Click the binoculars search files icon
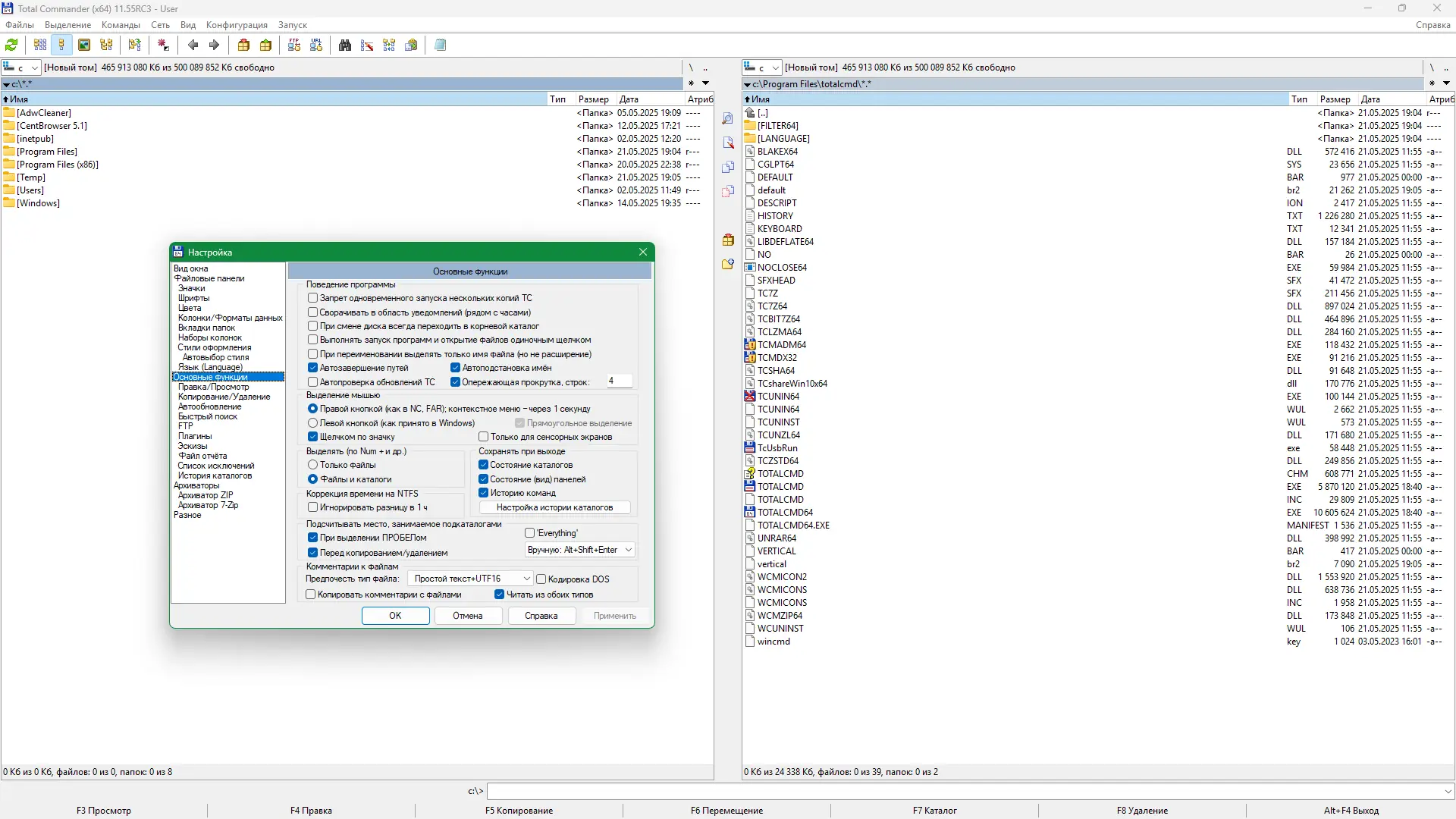This screenshot has height=819, width=1456. pos(345,45)
